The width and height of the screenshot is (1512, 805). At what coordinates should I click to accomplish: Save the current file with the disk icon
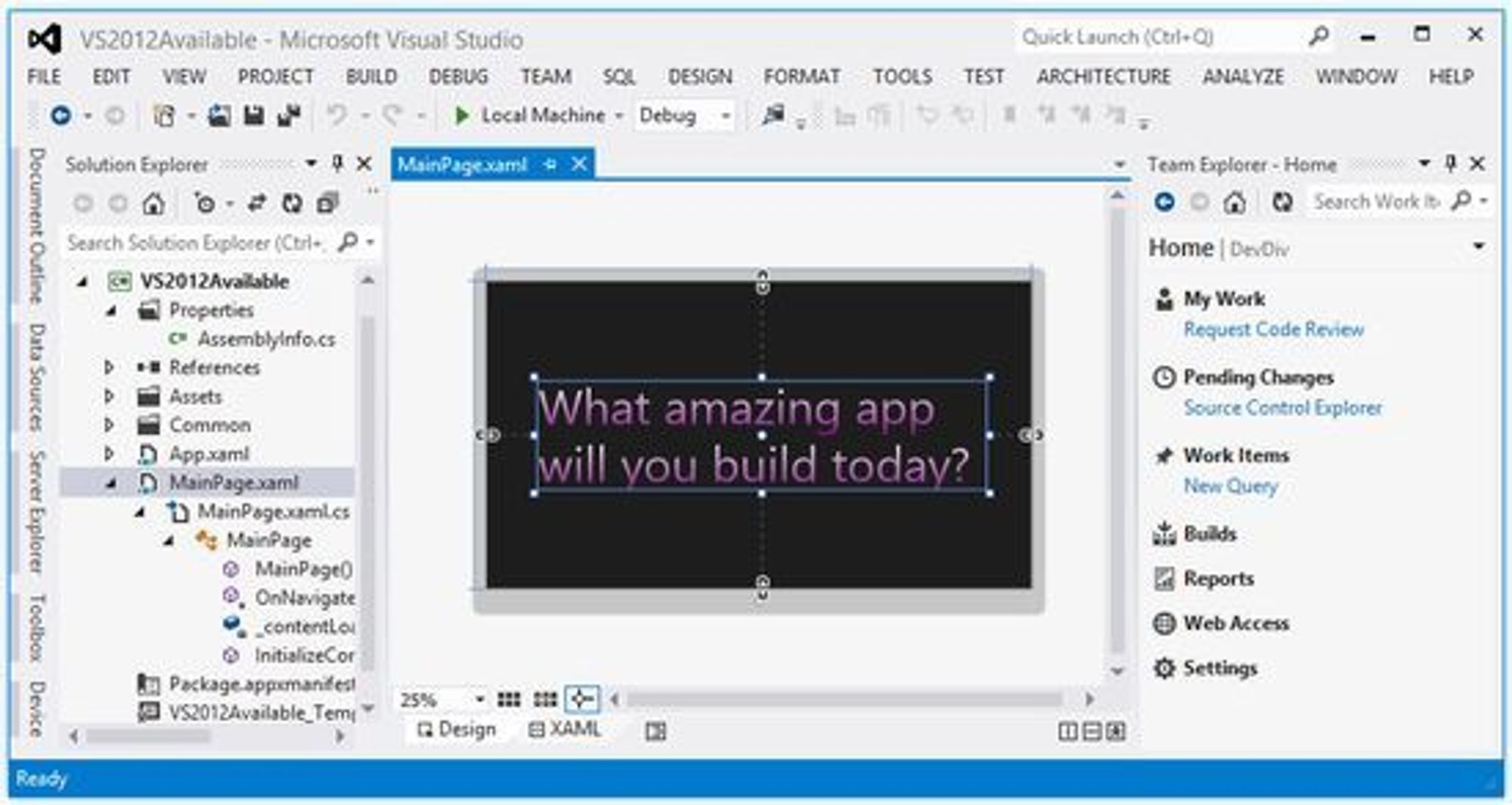click(x=254, y=116)
